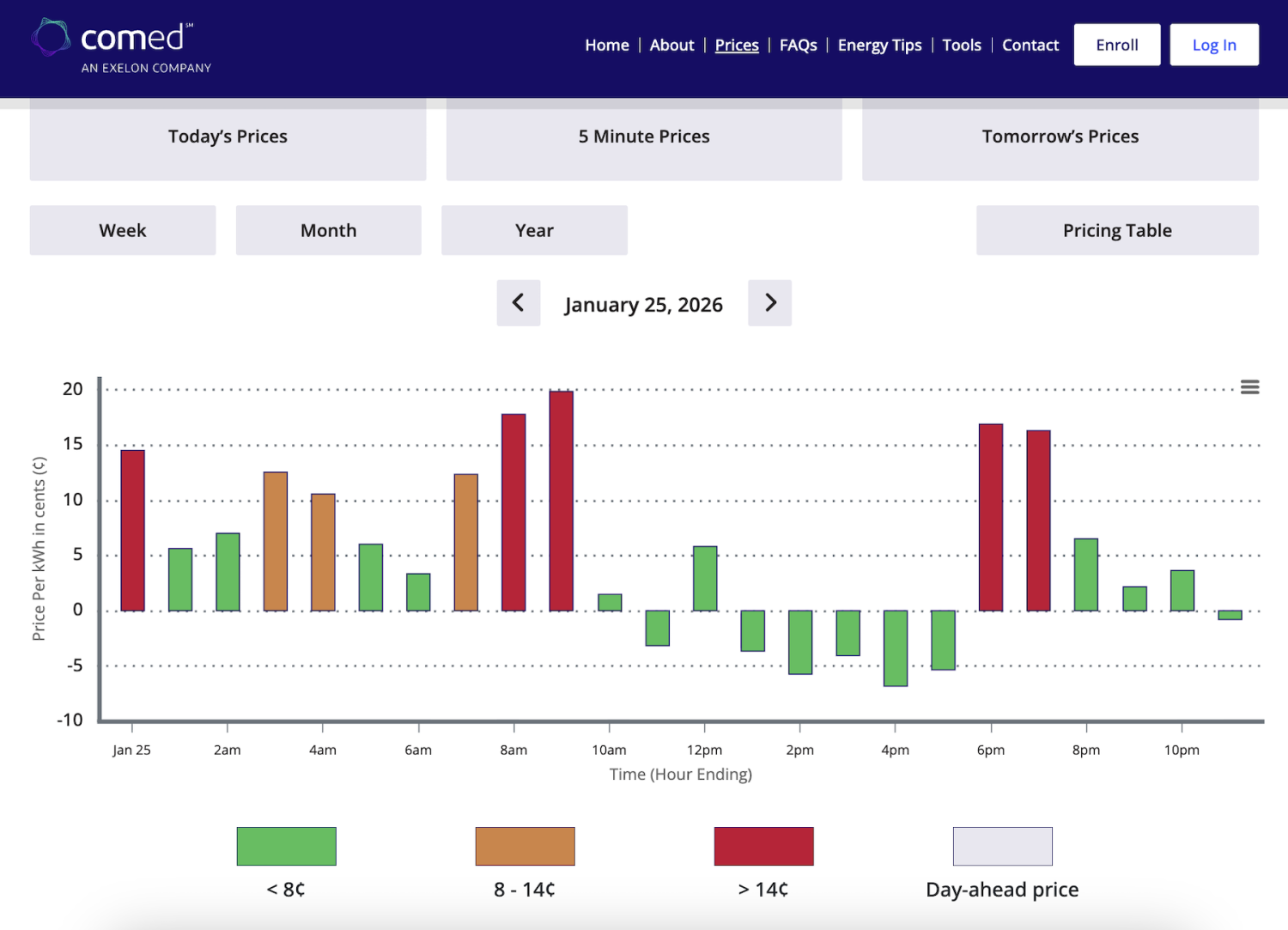
Task: Show Tomorrow's Prices tab
Action: (x=1060, y=137)
